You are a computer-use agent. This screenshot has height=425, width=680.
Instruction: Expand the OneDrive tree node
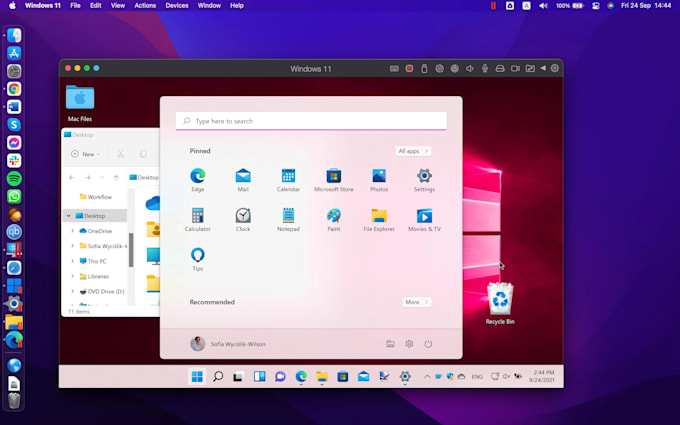coord(72,231)
